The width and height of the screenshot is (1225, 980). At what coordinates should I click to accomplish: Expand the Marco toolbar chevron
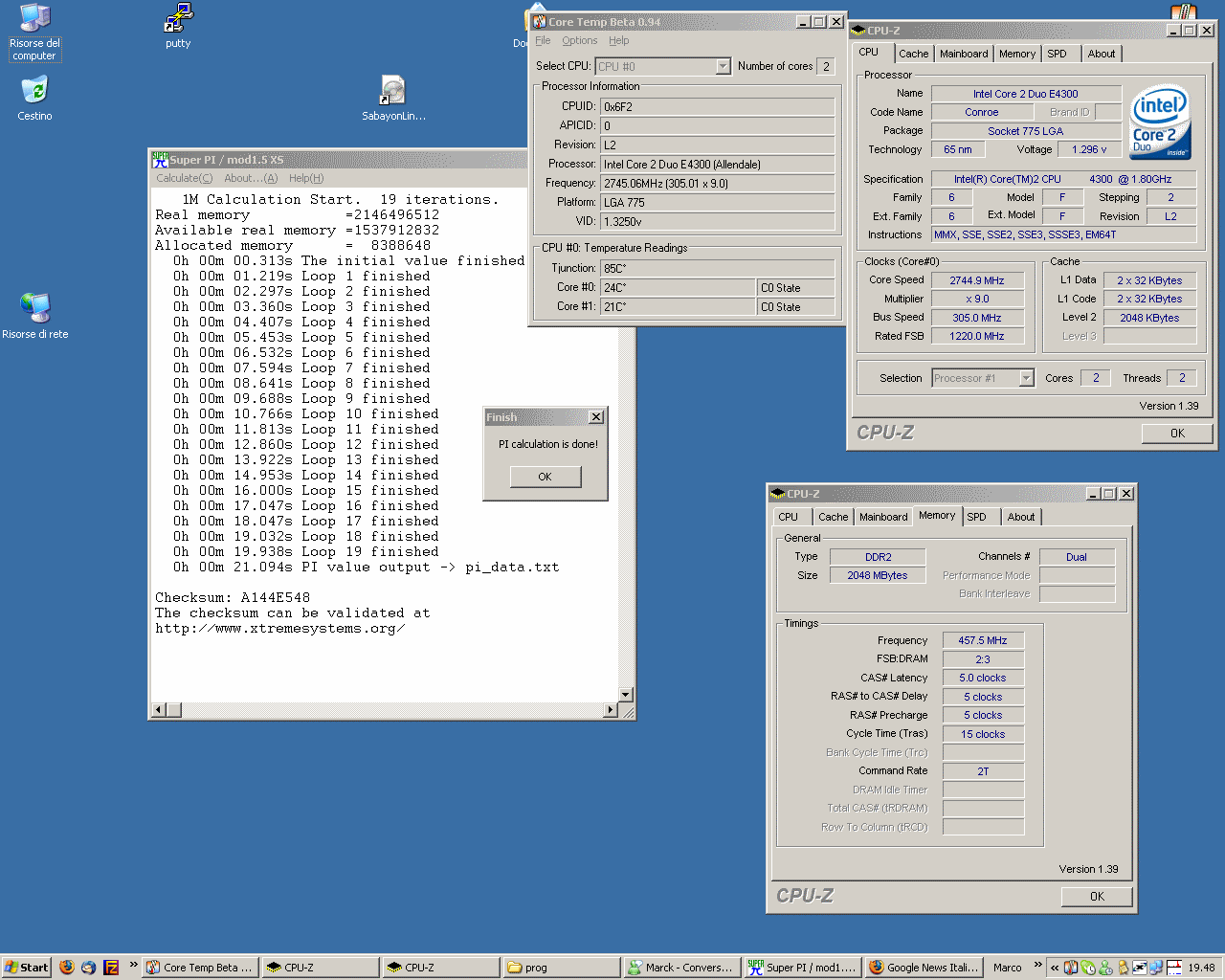pyautogui.click(x=1038, y=965)
